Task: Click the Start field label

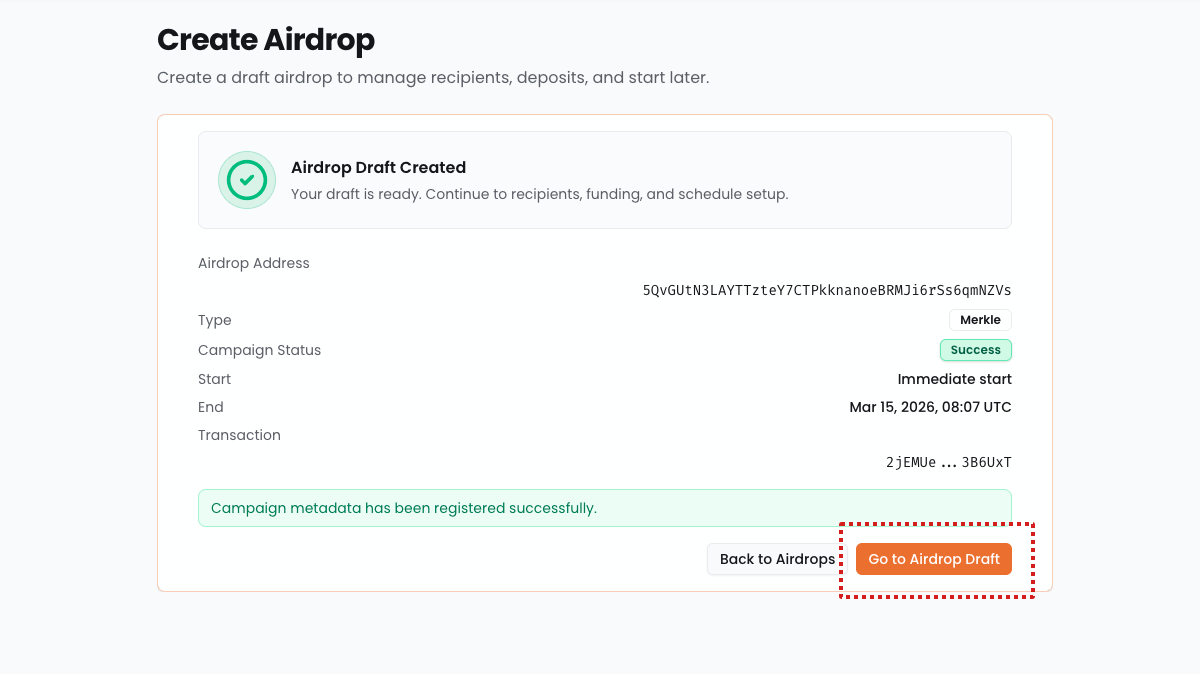Action: pyautogui.click(x=214, y=379)
